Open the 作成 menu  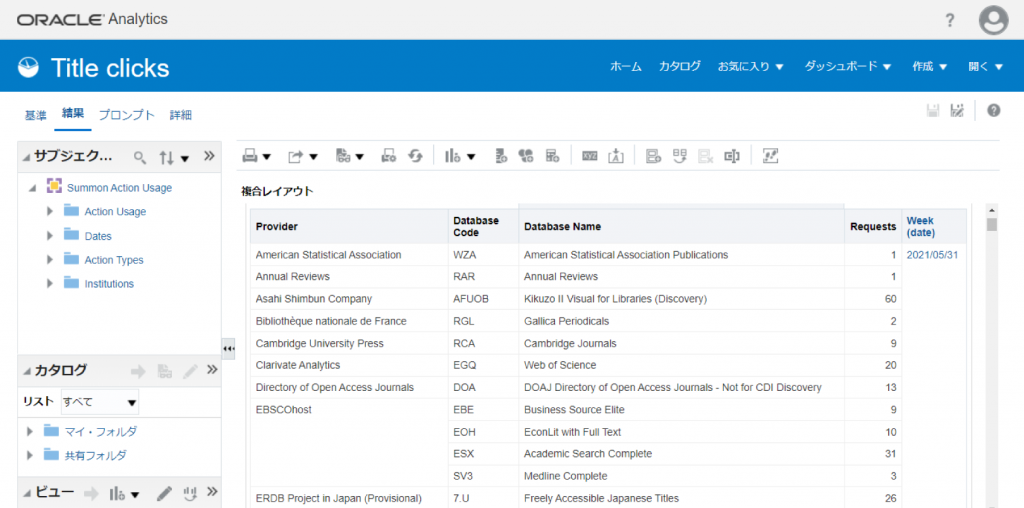tap(930, 67)
